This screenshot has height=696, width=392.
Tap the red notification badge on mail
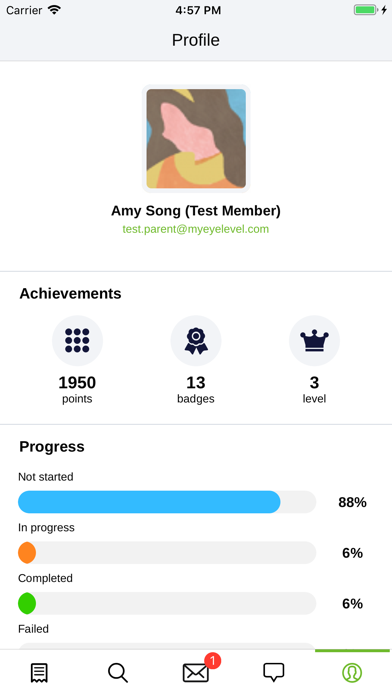(213, 660)
